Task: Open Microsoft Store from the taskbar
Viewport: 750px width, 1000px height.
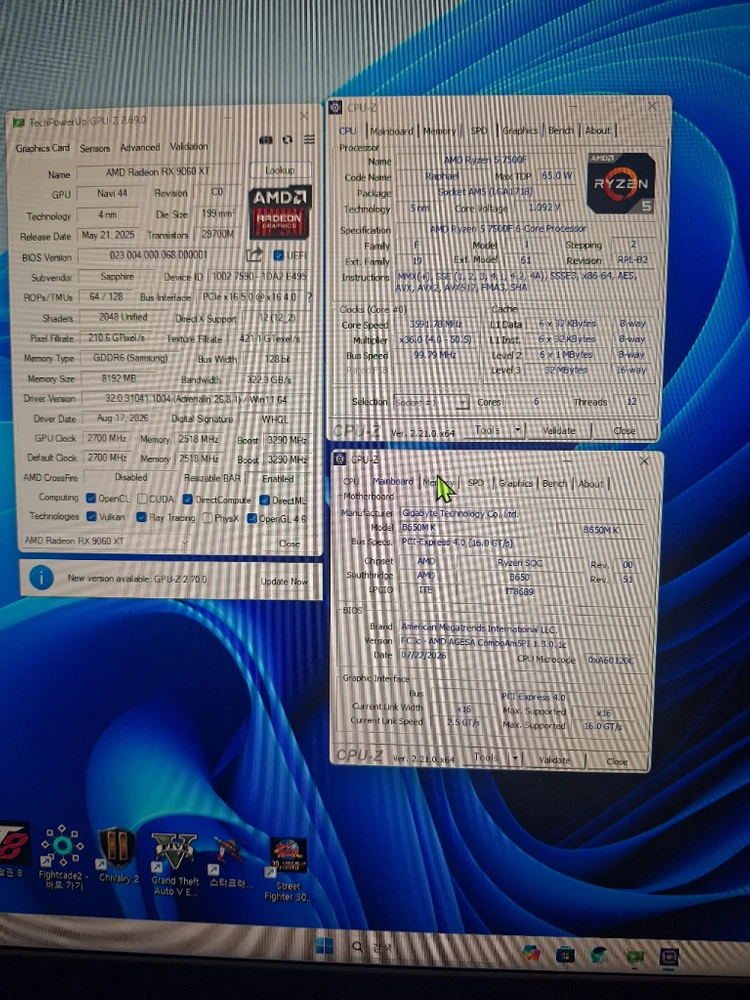Action: click(x=565, y=955)
